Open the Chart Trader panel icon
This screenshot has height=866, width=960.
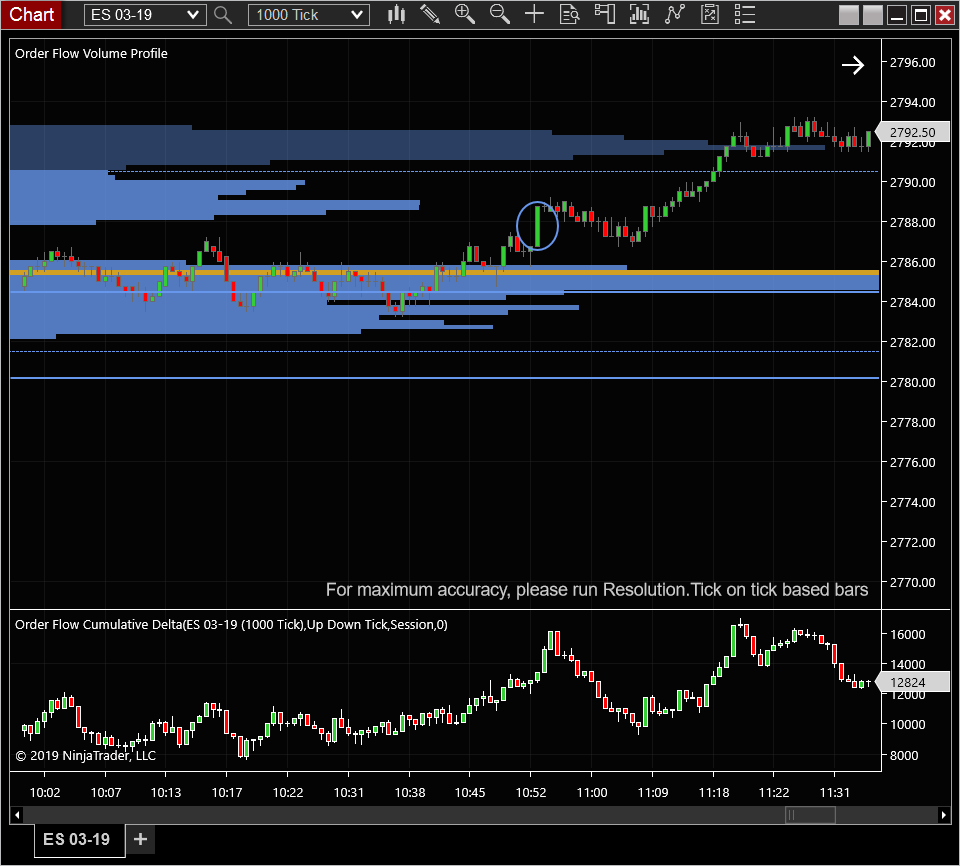pyautogui.click(x=604, y=15)
